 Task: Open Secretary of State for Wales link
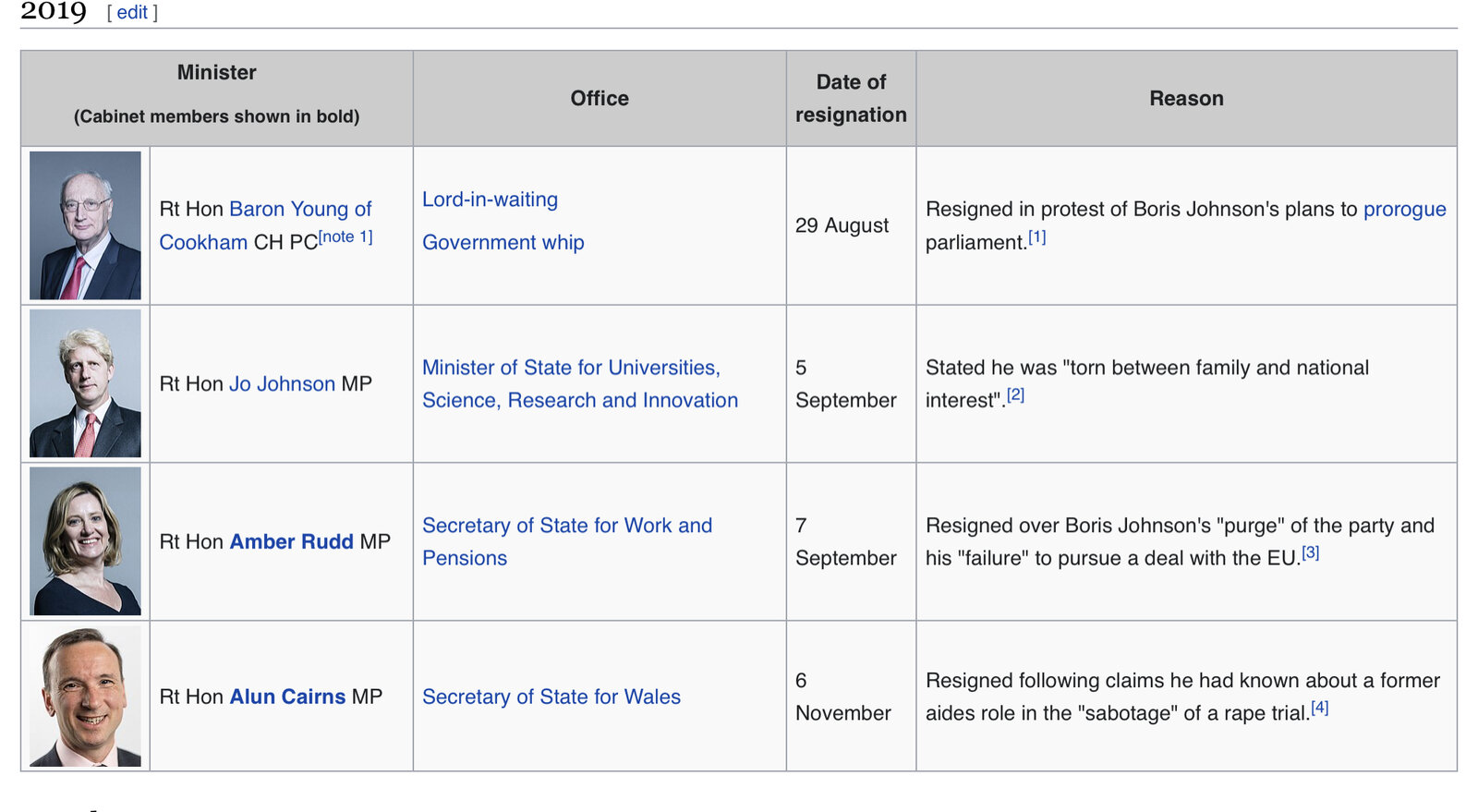pyautogui.click(x=551, y=697)
